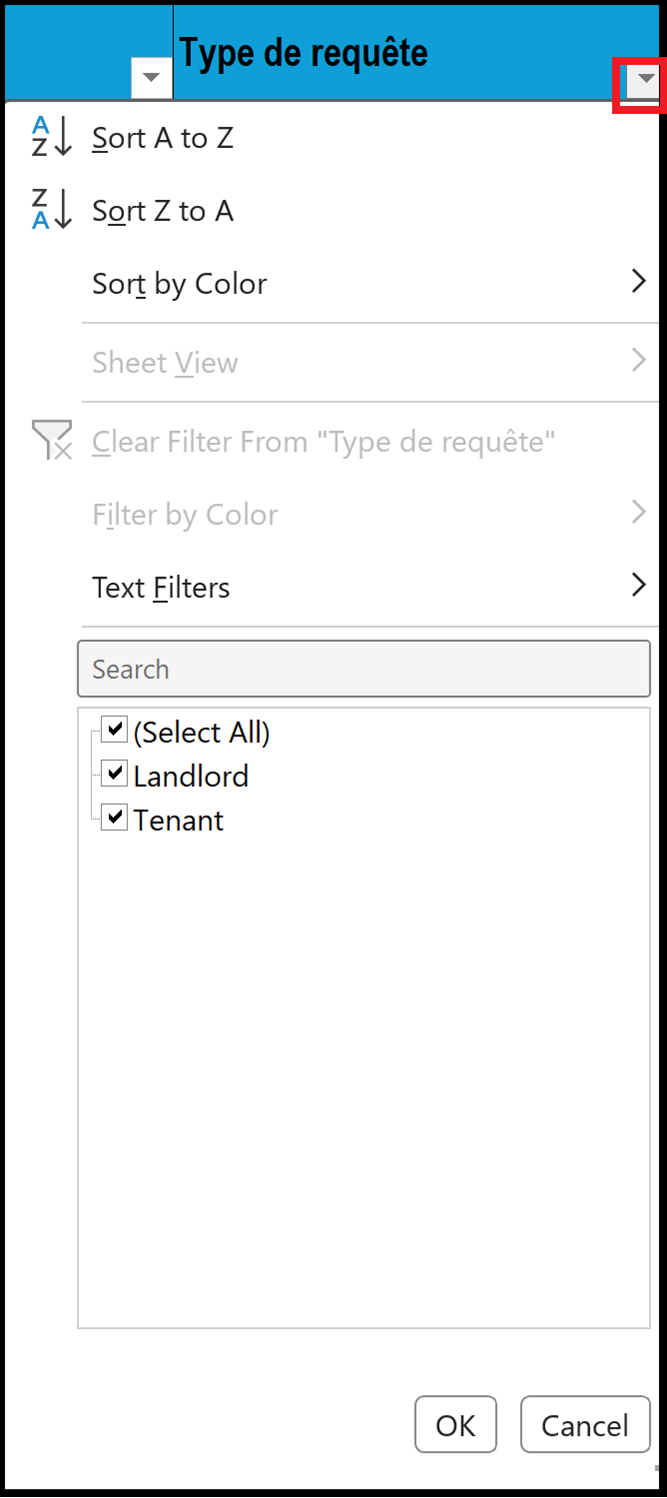The width and height of the screenshot is (667, 1498).
Task: Expand the Sort by Color submenu
Action: click(x=638, y=283)
